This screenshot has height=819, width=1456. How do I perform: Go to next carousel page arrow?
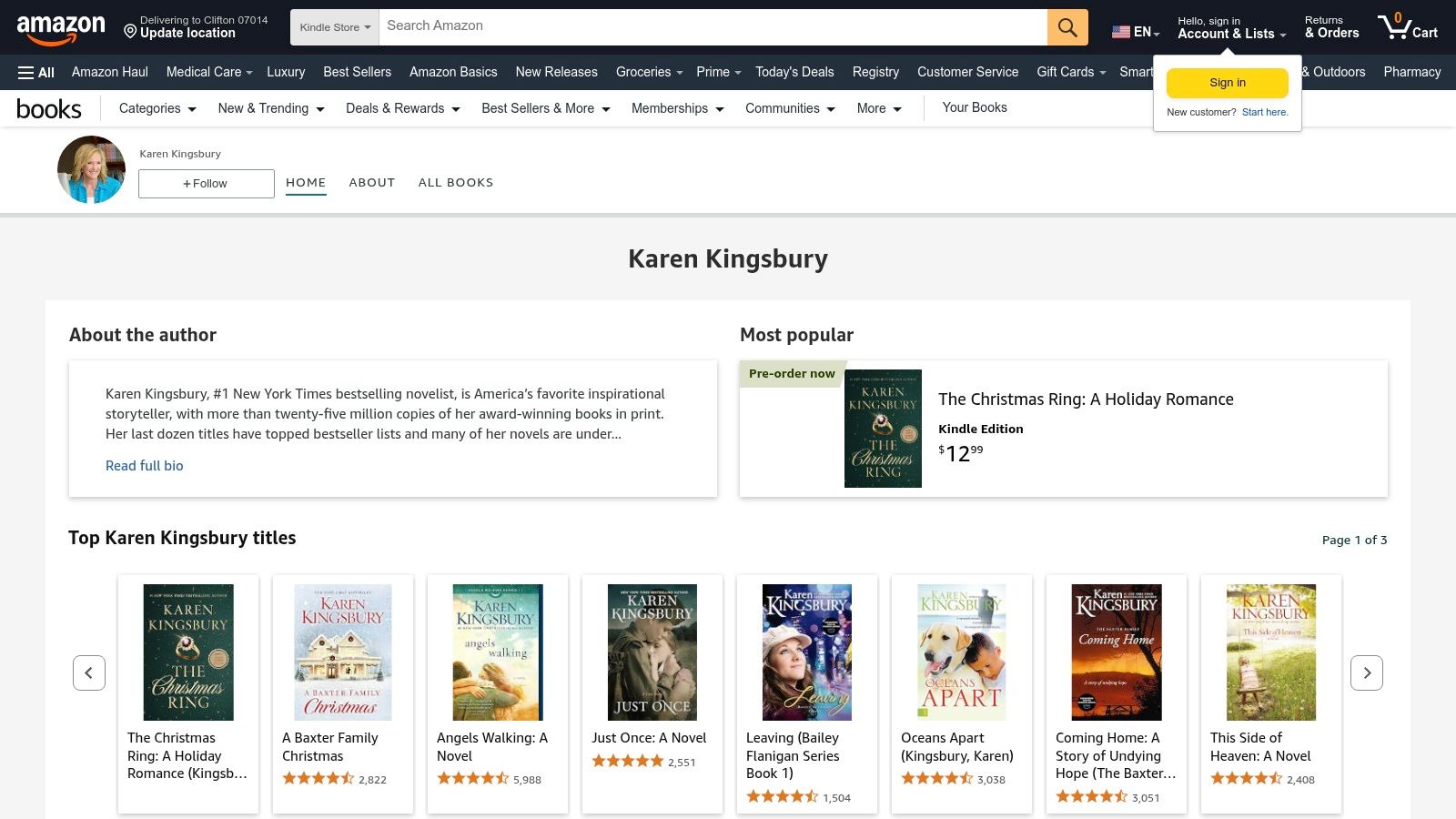click(x=1367, y=673)
